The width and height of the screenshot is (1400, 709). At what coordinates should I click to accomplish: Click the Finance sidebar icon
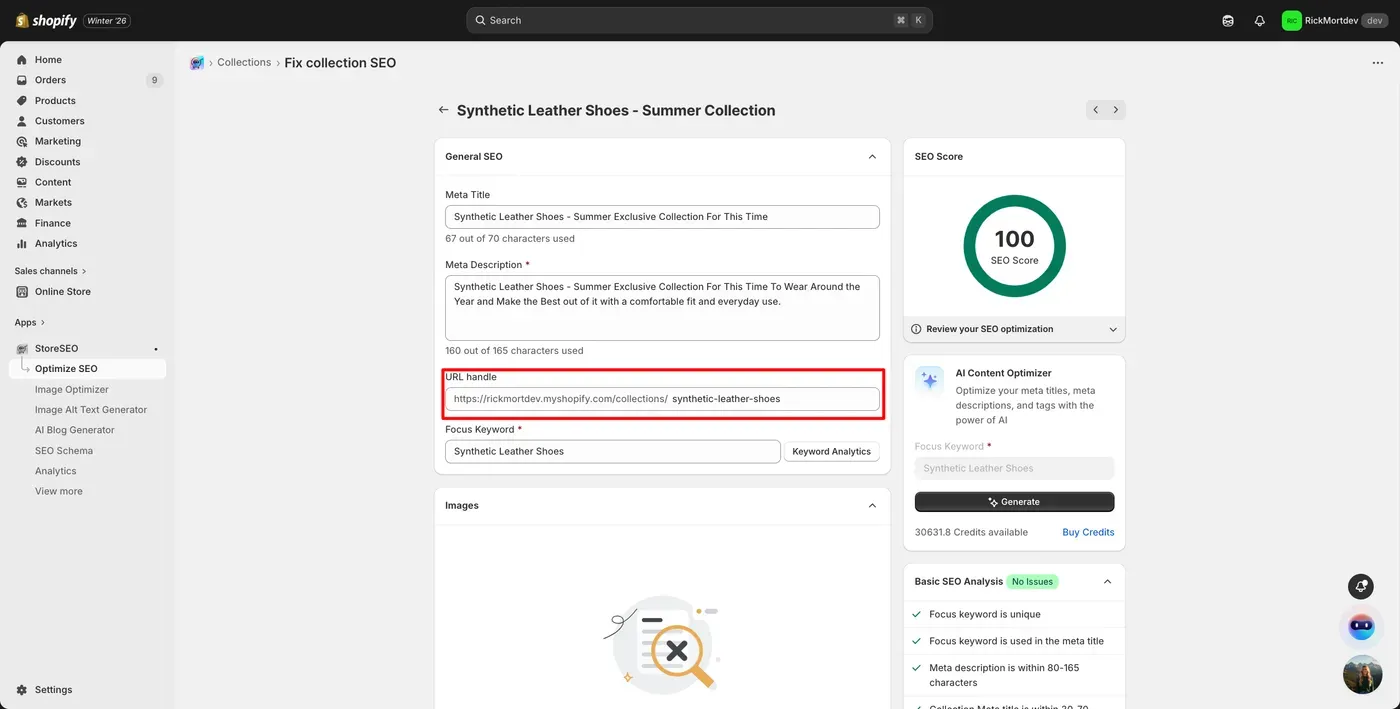point(22,223)
